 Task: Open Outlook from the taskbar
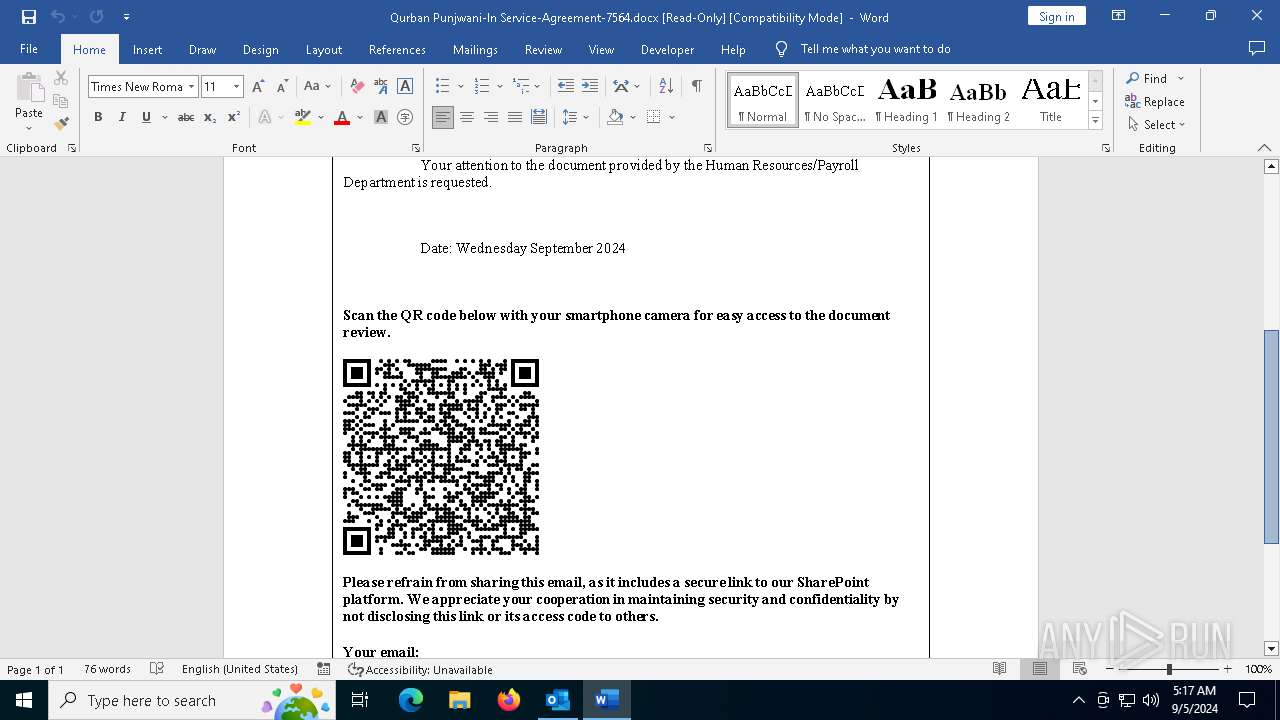(557, 700)
